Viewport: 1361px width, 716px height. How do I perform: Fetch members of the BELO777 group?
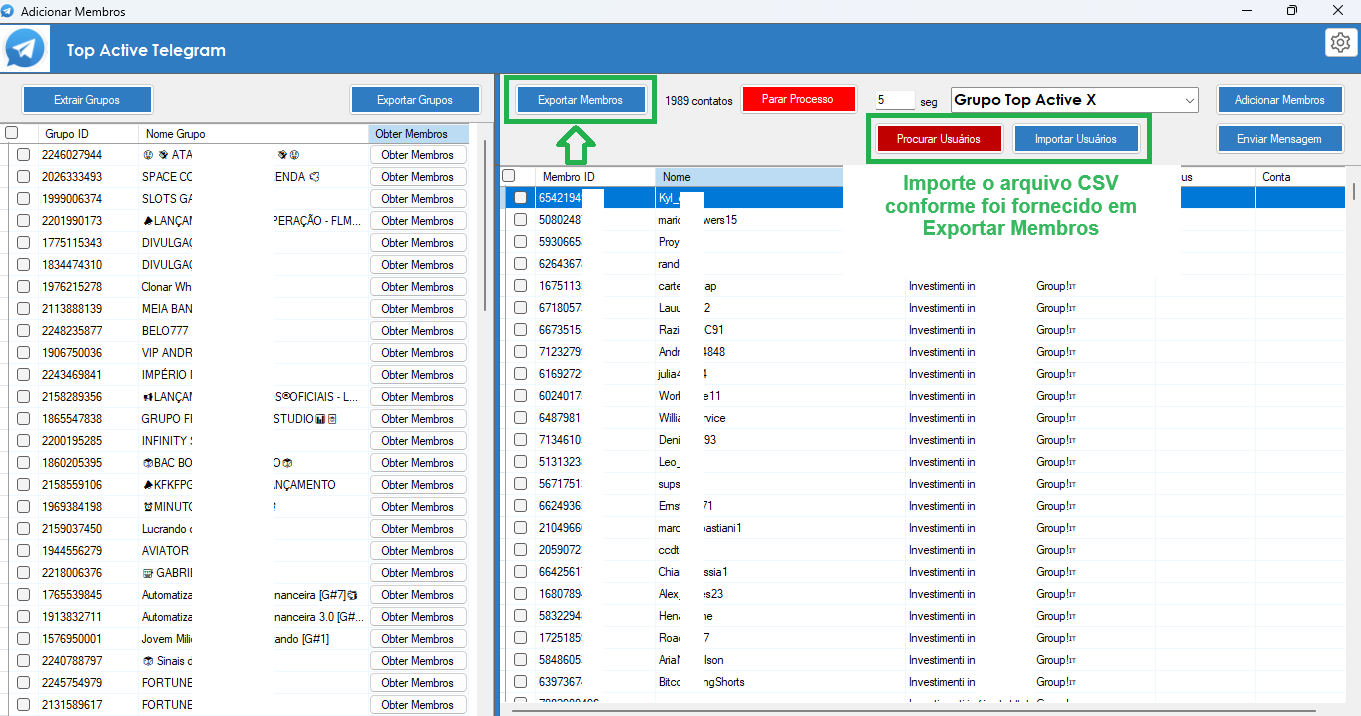click(418, 331)
